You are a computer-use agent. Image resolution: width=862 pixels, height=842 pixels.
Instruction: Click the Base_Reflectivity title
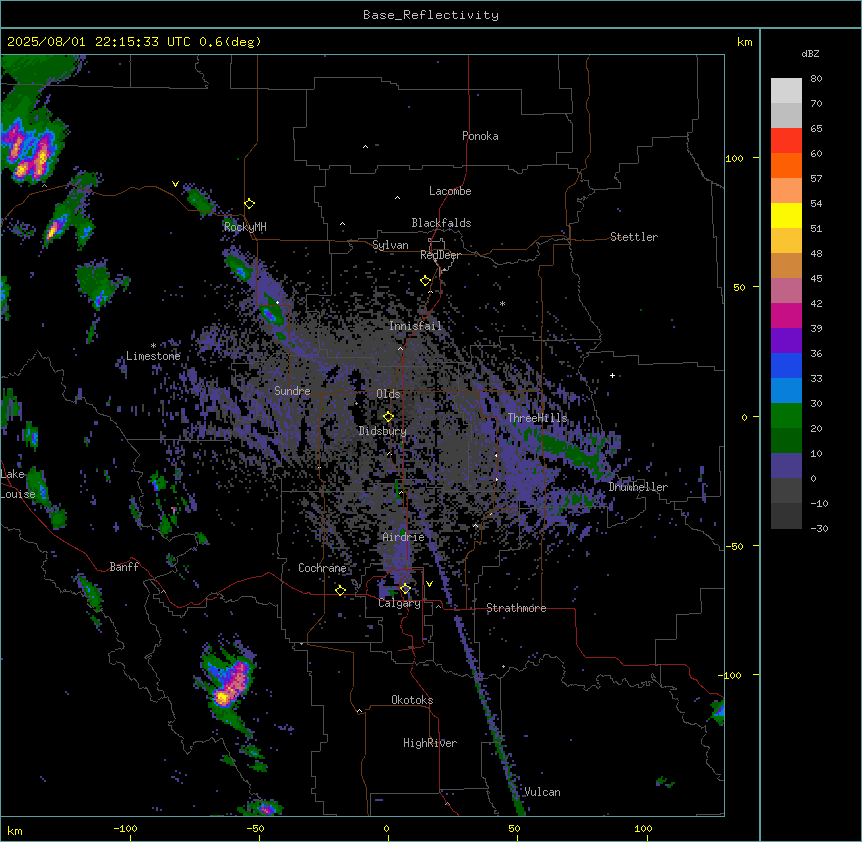tap(431, 15)
